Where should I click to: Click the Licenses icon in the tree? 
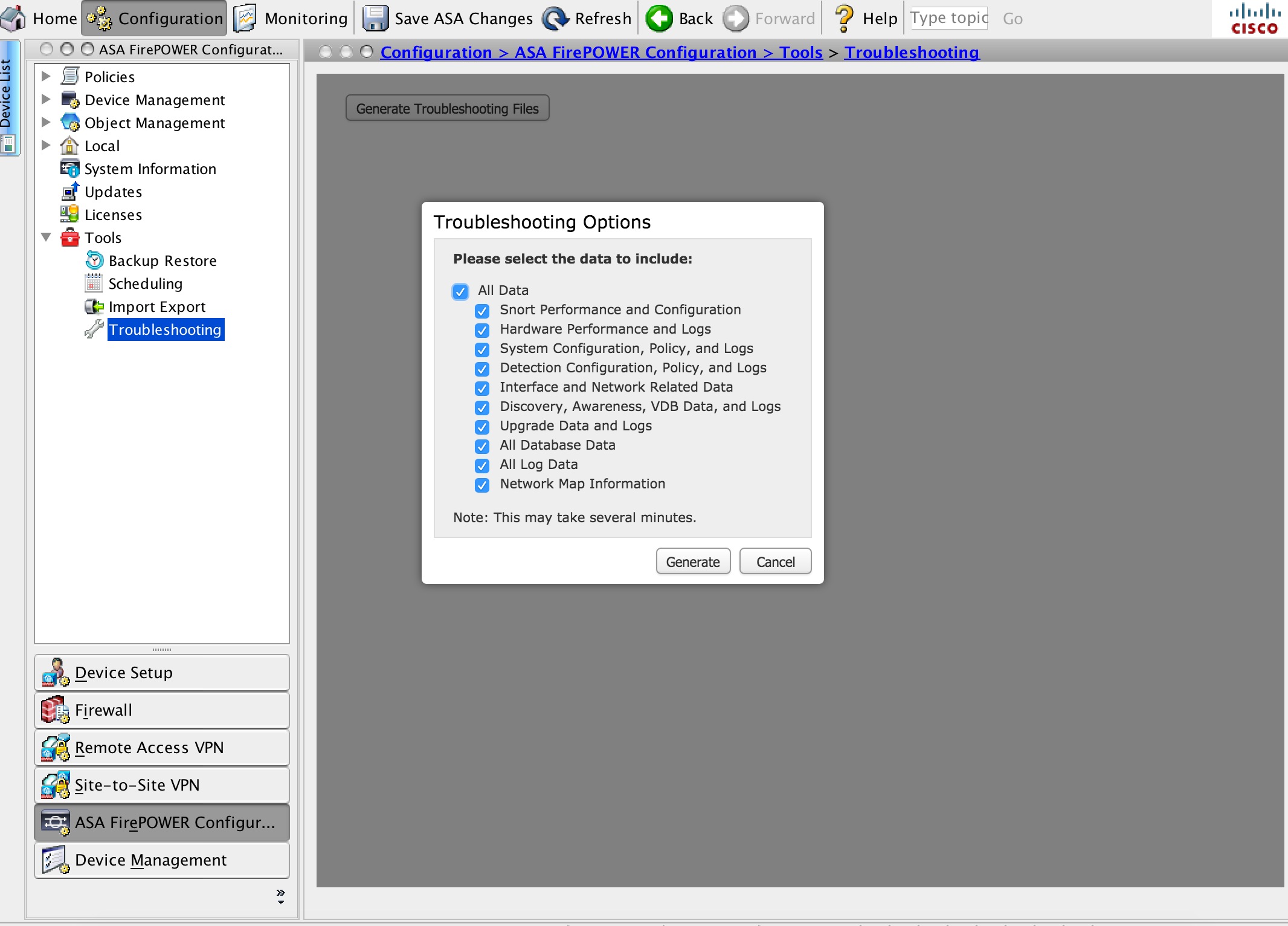click(69, 215)
